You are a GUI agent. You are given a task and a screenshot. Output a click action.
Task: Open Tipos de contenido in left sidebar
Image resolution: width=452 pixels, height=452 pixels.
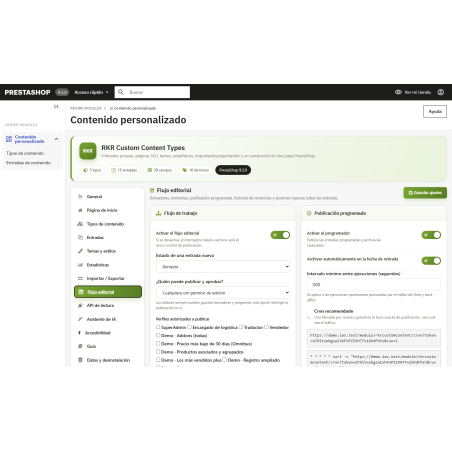click(x=25, y=153)
